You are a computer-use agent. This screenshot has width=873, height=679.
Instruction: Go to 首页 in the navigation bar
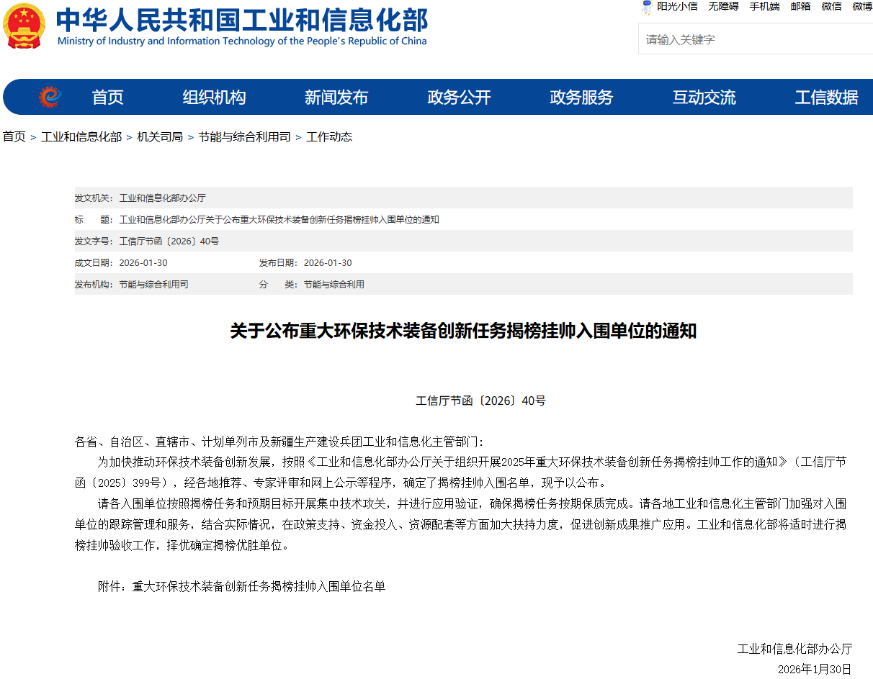tap(108, 97)
